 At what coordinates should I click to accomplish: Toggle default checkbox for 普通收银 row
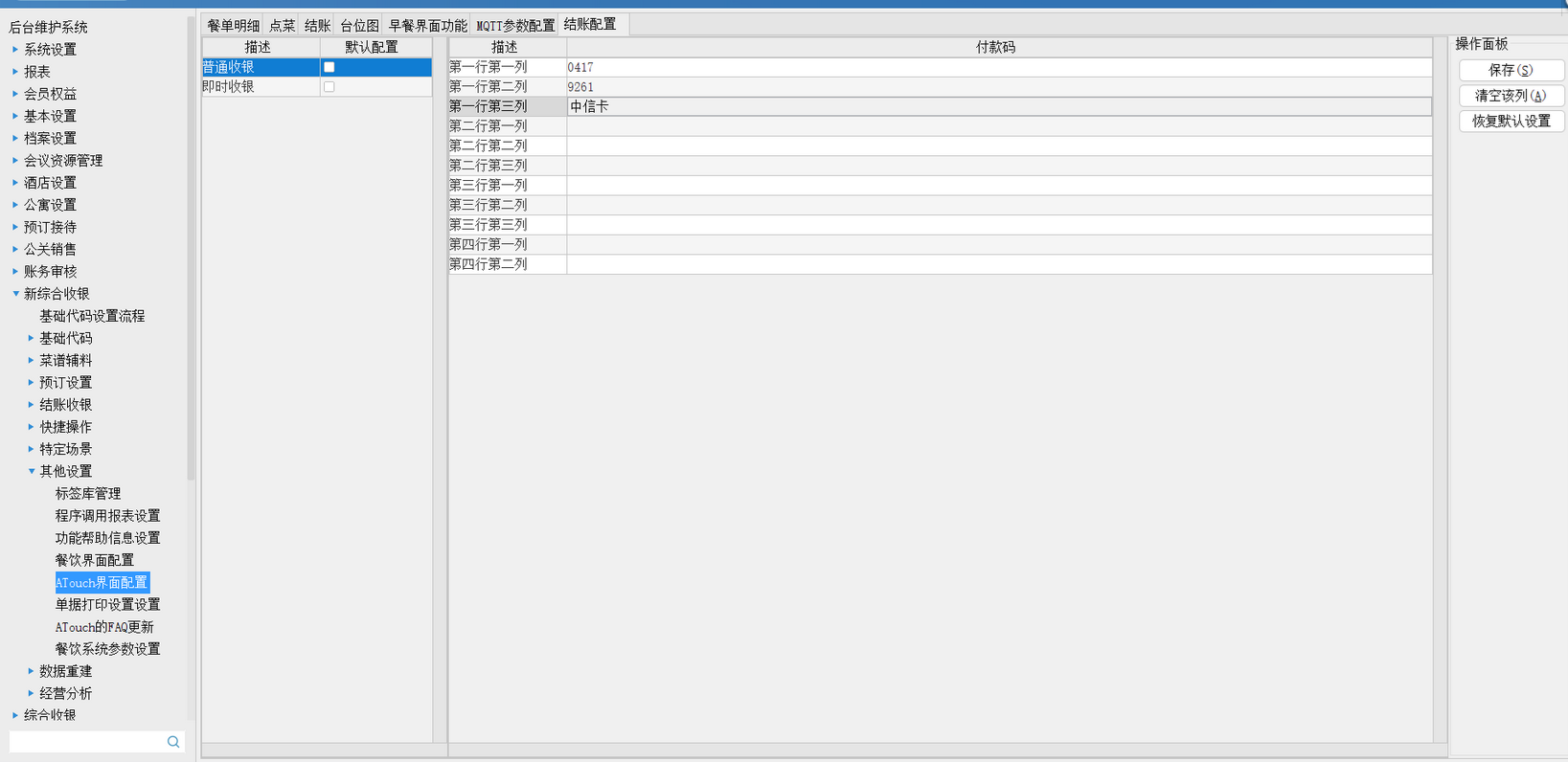330,67
